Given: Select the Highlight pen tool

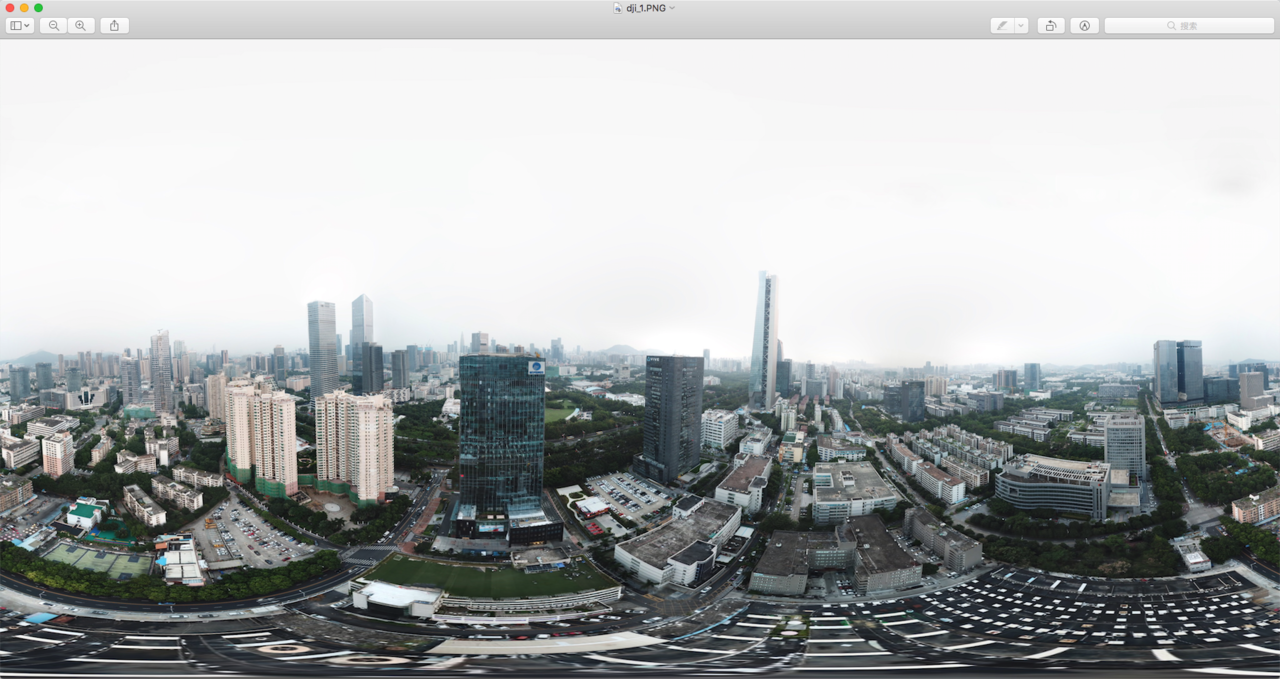Looking at the screenshot, I should [1002, 25].
